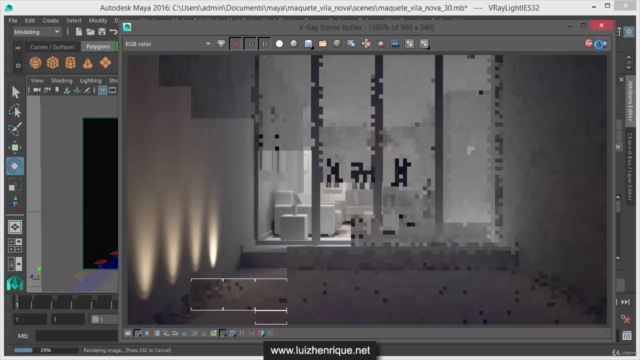Click the single-pane layout icon
The image size is (640, 360).
pyautogui.click(x=15, y=227)
